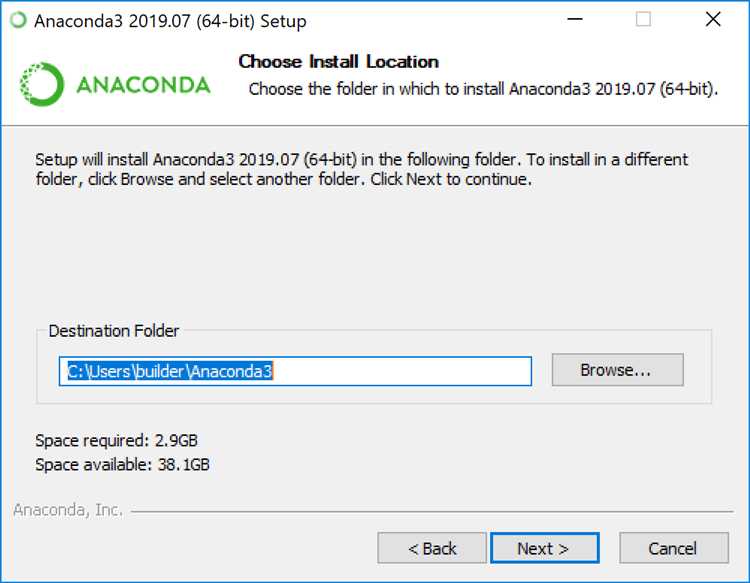Click the "Setup will install Anaconda3" instruction paragraph
The width and height of the screenshot is (750, 583).
361,170
